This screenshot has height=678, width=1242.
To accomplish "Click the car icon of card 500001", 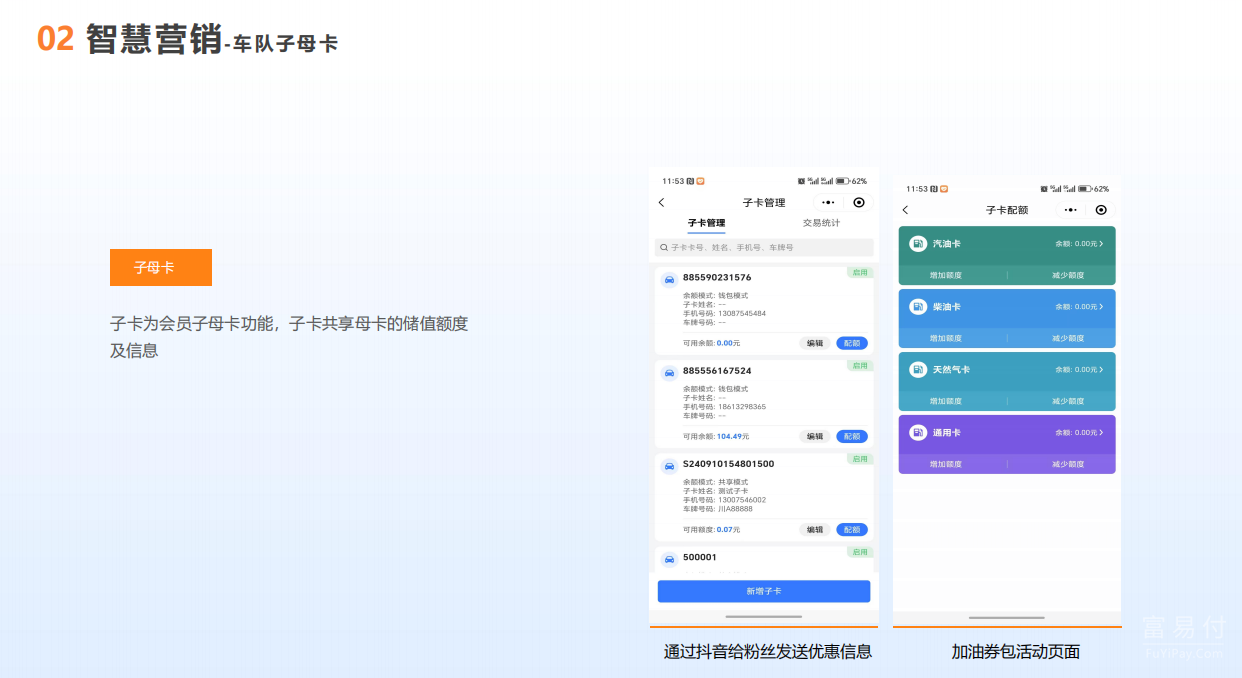I will pos(669,559).
